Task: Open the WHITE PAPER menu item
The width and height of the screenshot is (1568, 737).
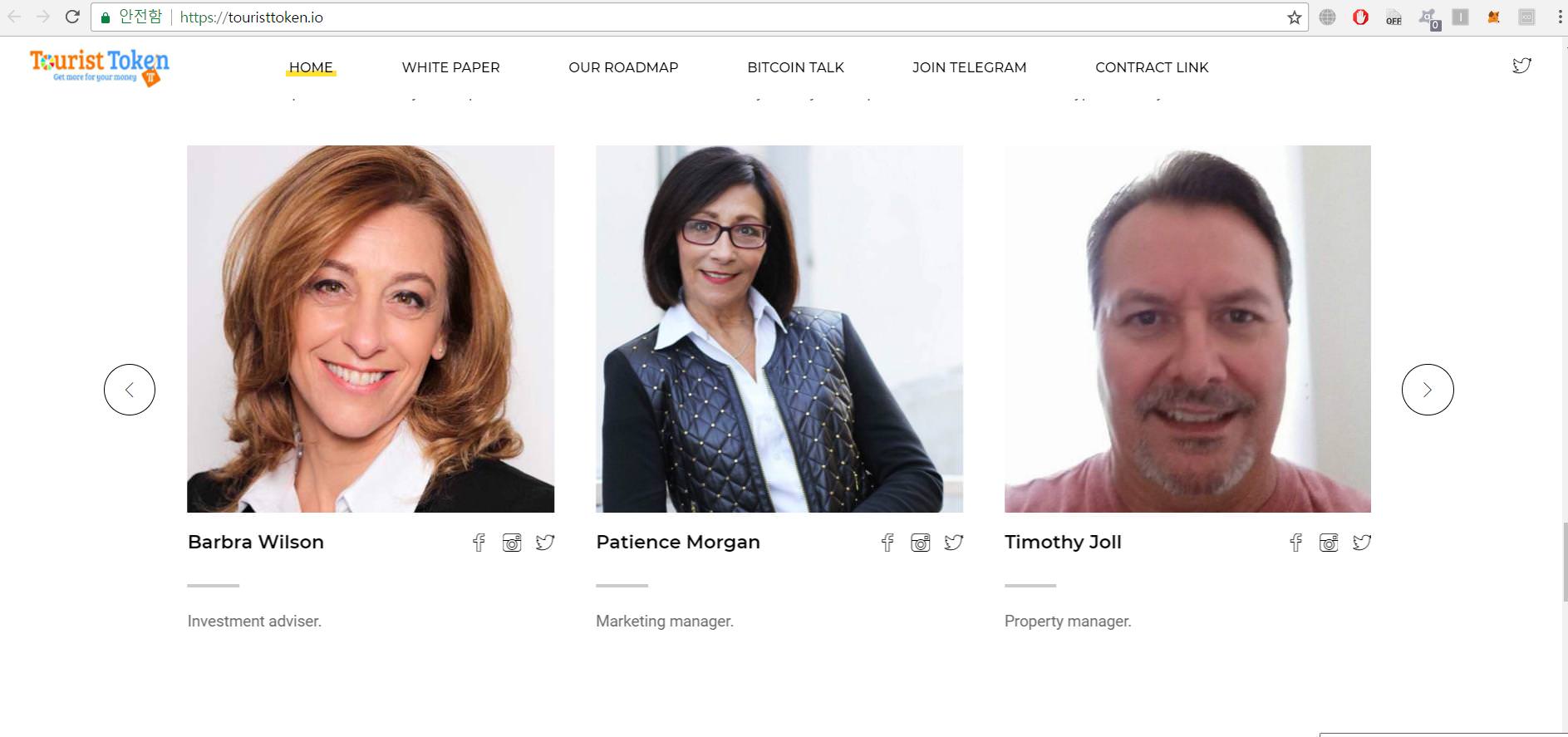Action: pos(450,67)
